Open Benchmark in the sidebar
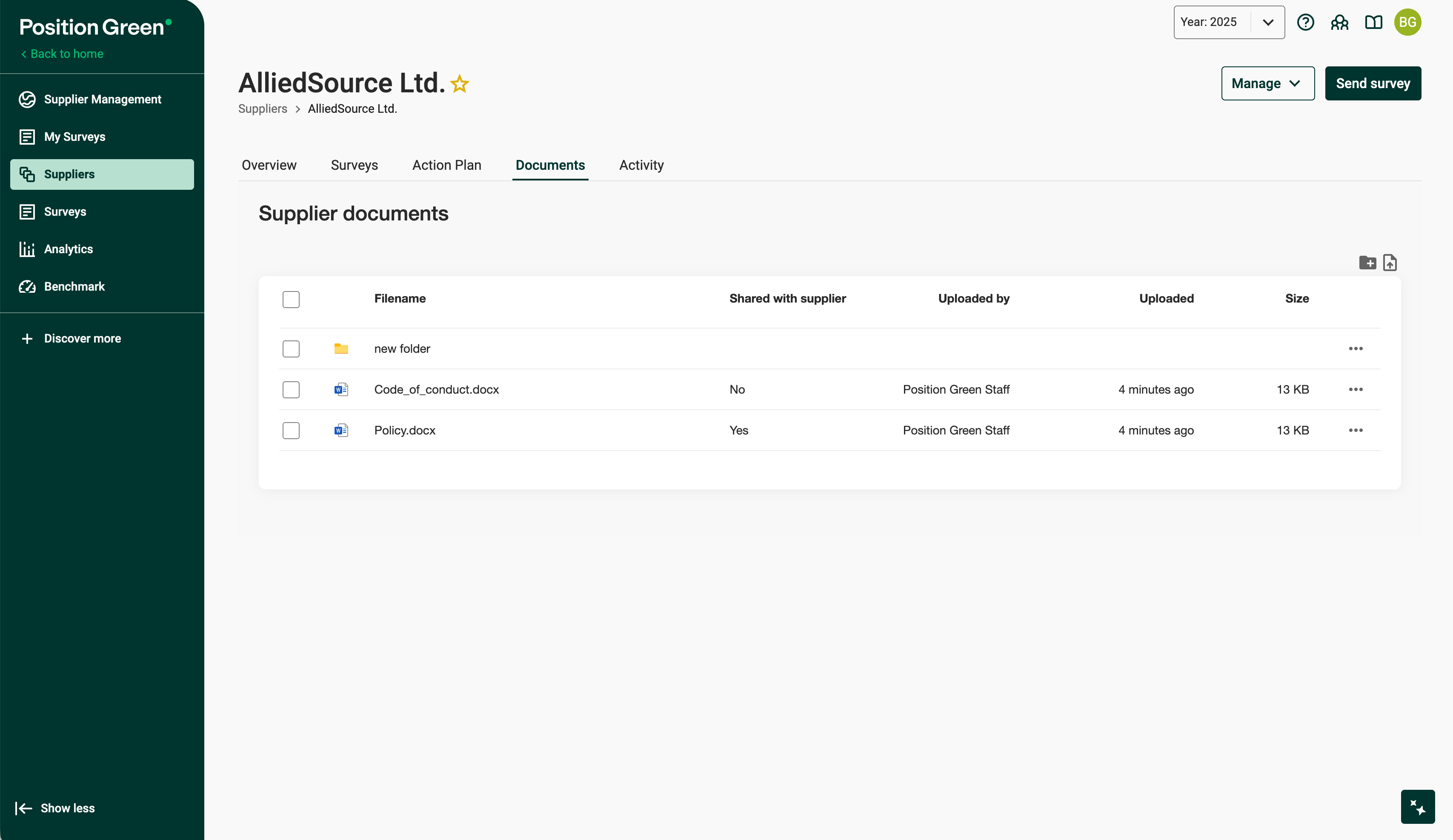The width and height of the screenshot is (1453, 840). tap(102, 286)
